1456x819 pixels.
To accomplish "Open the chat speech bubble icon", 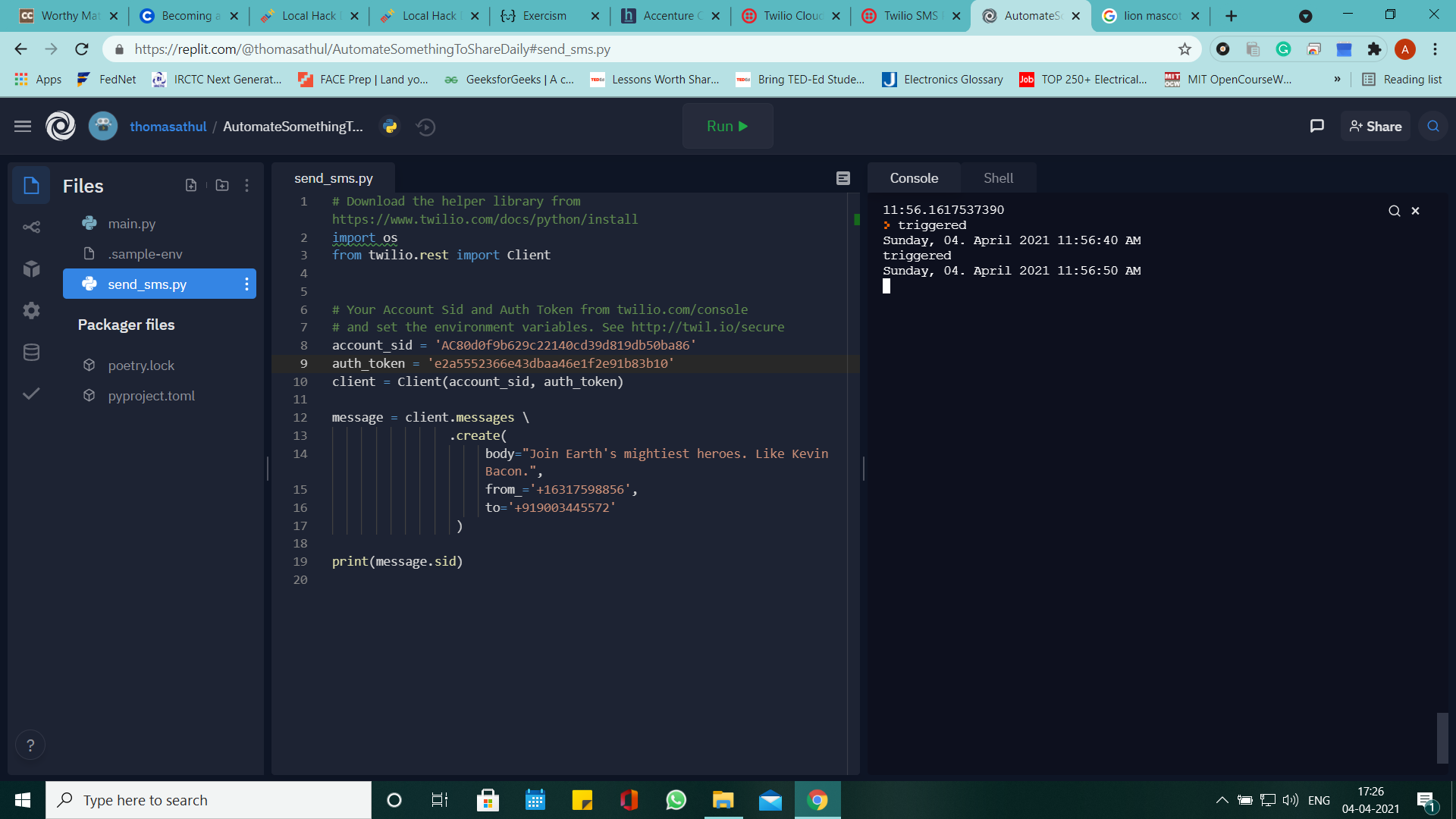I will [x=1317, y=127].
